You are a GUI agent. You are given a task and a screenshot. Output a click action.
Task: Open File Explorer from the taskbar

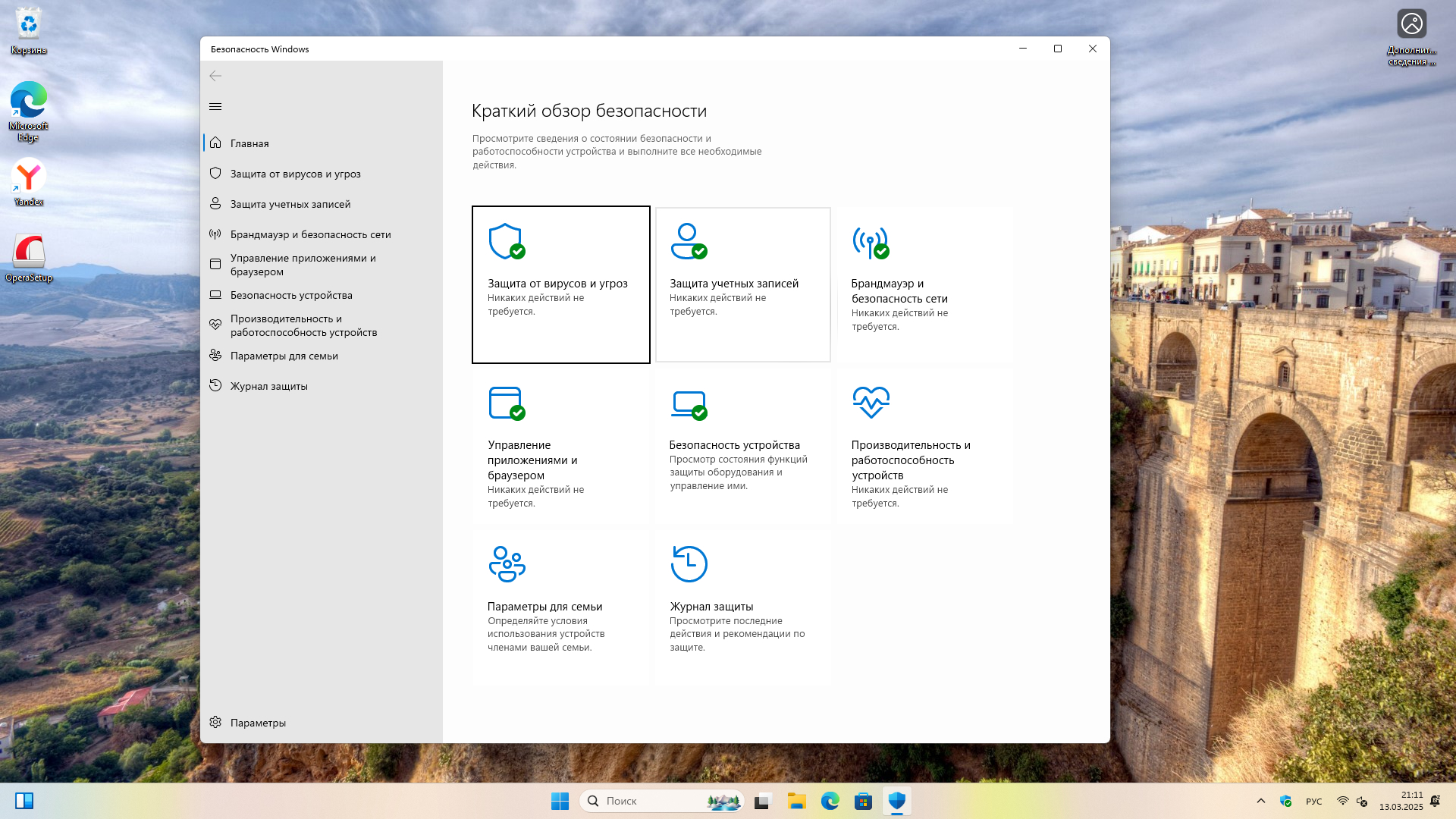pyautogui.click(x=796, y=801)
